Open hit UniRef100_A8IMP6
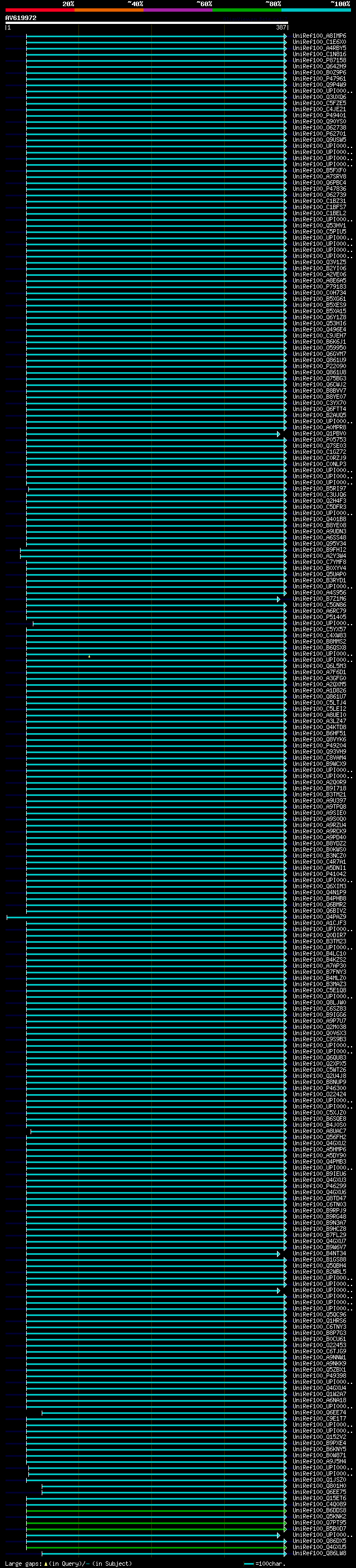Viewport: 356px width, 1568px height. pos(319,36)
